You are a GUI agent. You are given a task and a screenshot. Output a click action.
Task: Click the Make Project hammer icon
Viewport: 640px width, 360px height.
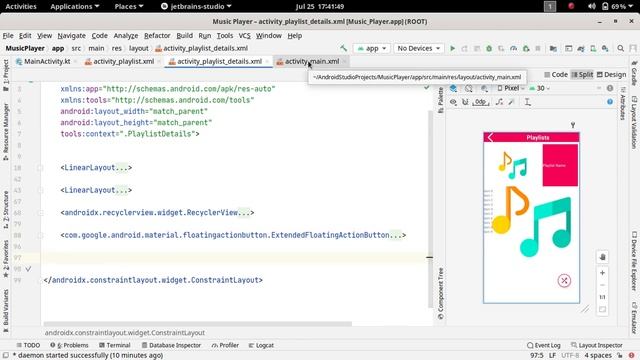coord(343,48)
